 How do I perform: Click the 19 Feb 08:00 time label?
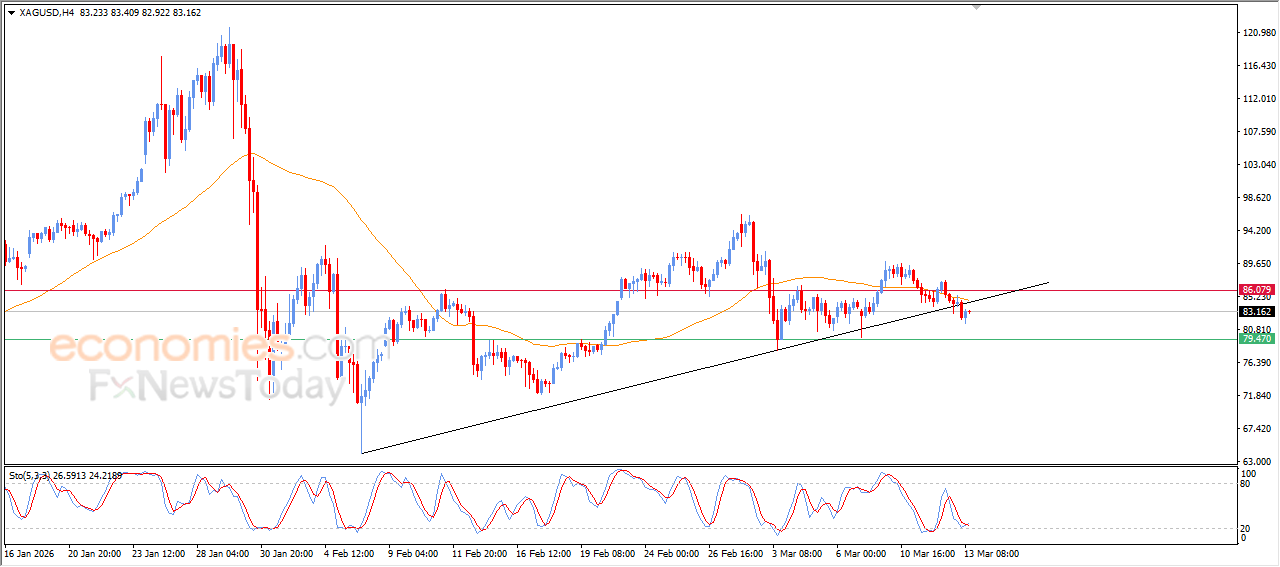tap(608, 552)
